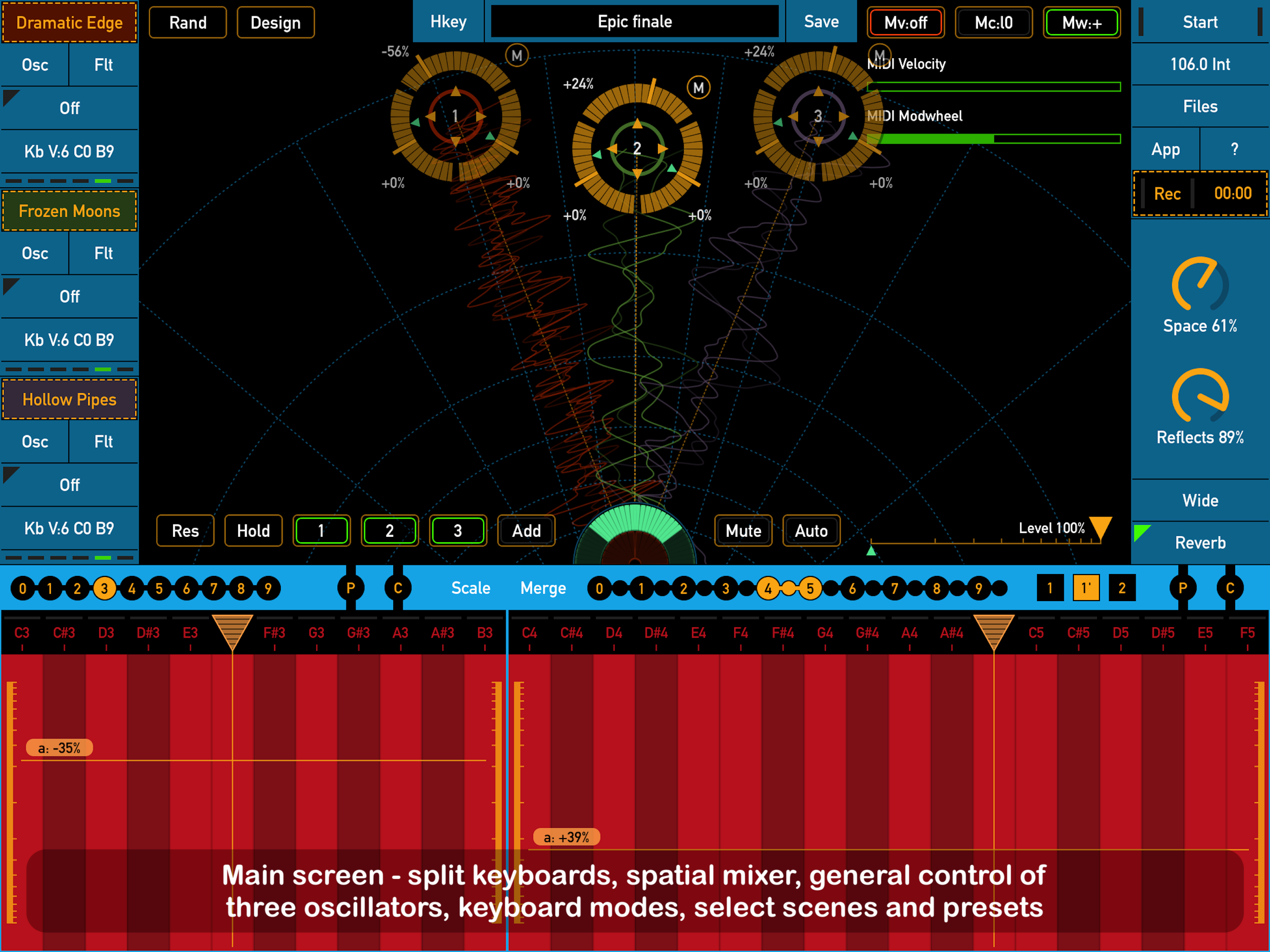Screen dimensions: 1270x952
Task: Toggle oscillator 1 green button
Action: 321,530
